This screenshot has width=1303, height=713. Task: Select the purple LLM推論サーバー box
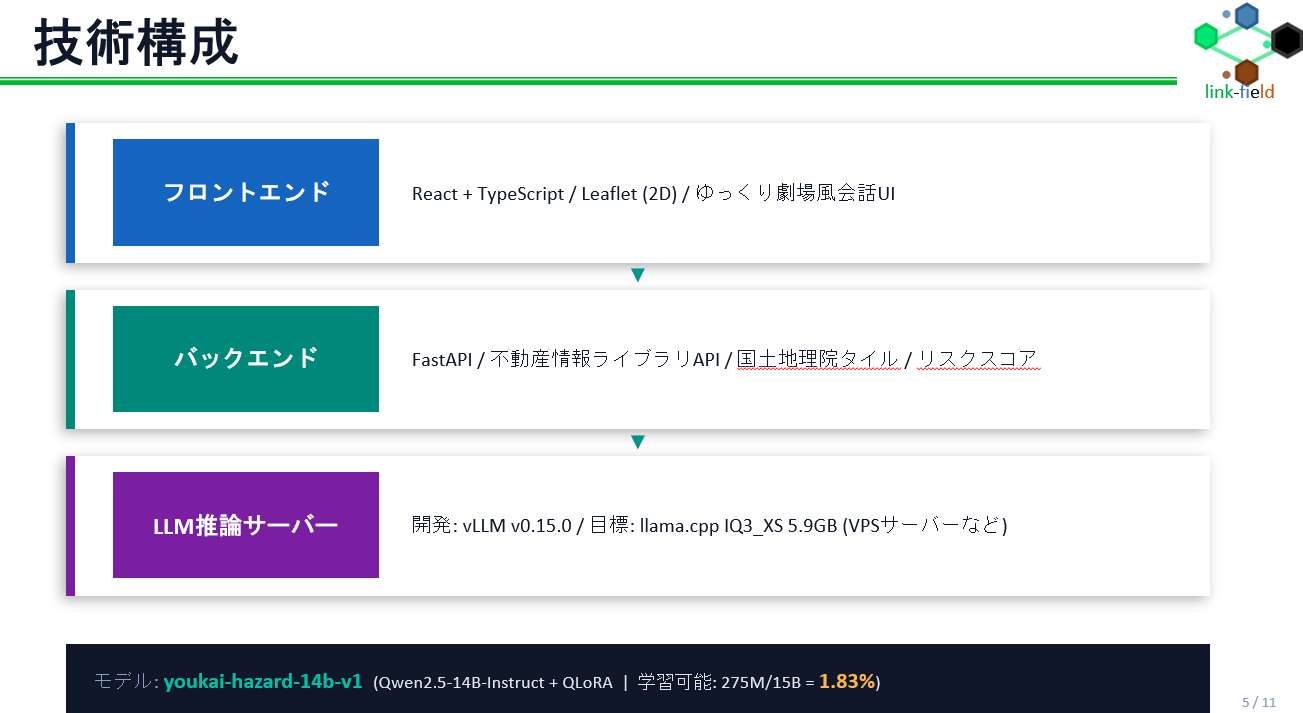point(245,525)
